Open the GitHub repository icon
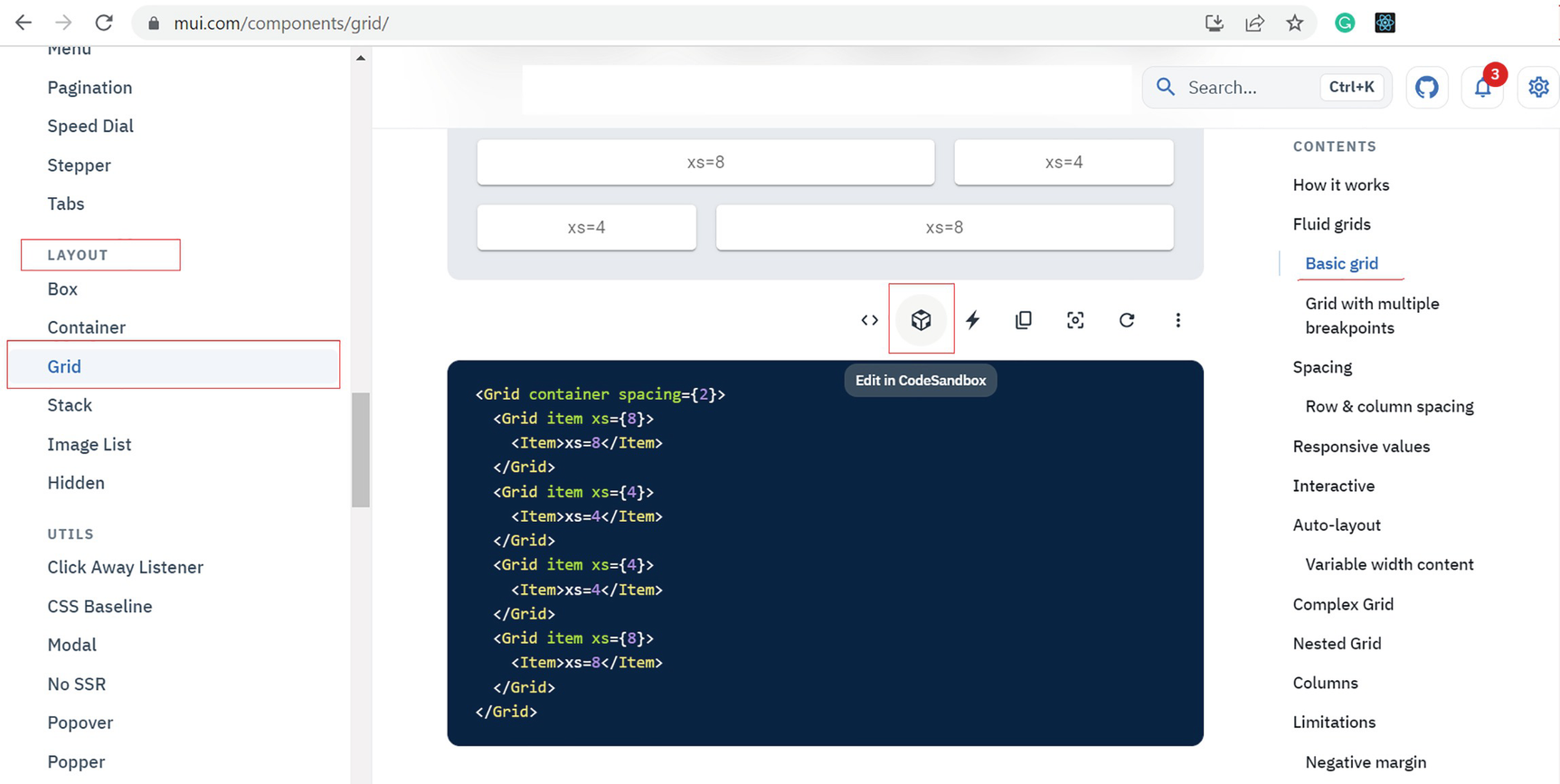The width and height of the screenshot is (1560, 784). [1427, 88]
